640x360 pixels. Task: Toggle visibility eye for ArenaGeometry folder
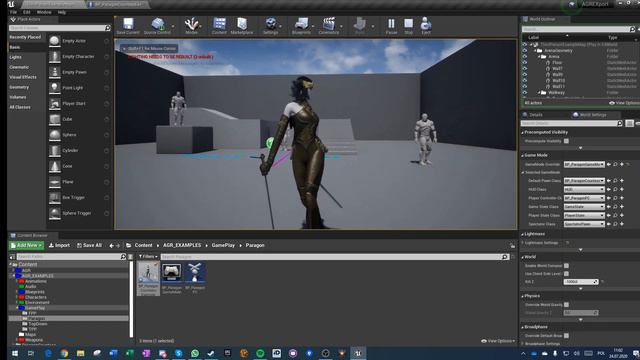(x=525, y=51)
